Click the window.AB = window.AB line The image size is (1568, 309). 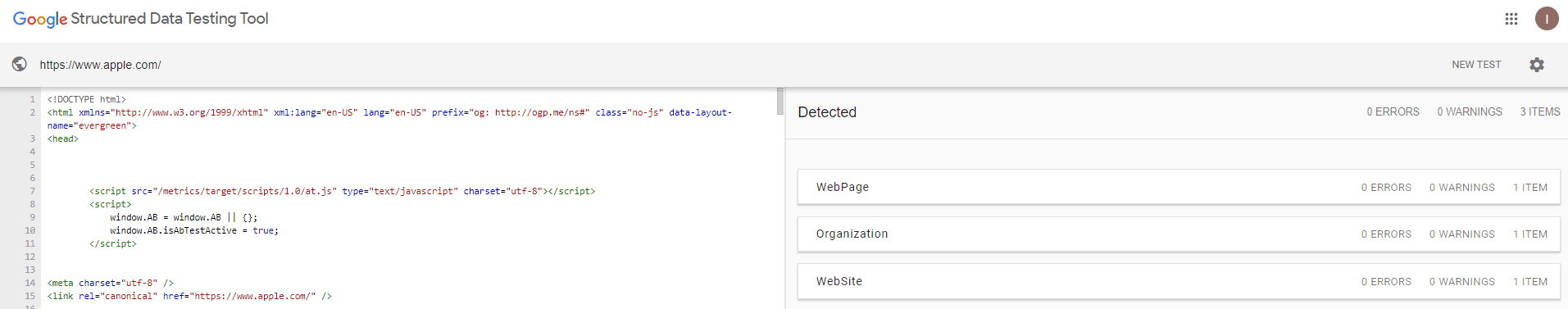pos(184,217)
